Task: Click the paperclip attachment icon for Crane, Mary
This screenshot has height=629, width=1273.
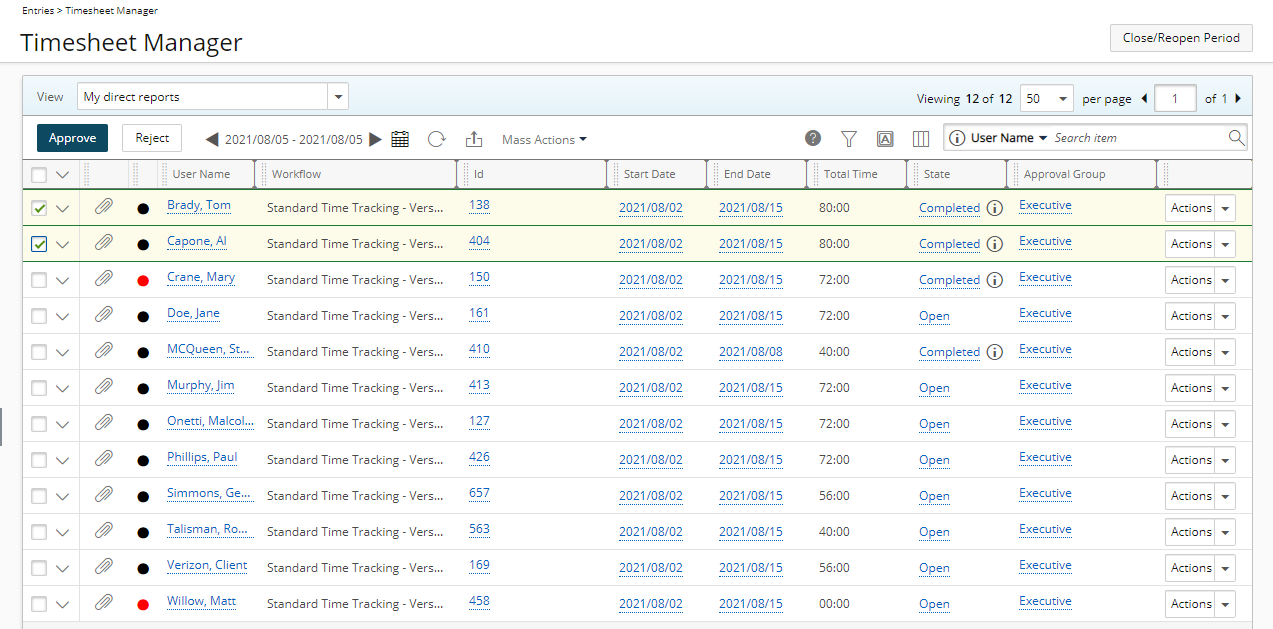Action: pyautogui.click(x=104, y=278)
